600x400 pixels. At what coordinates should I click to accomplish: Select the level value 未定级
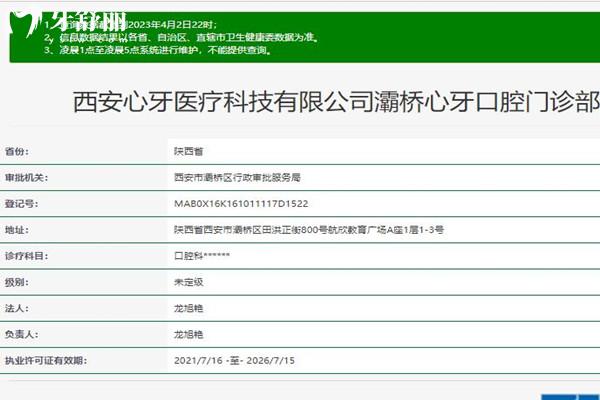(x=189, y=282)
